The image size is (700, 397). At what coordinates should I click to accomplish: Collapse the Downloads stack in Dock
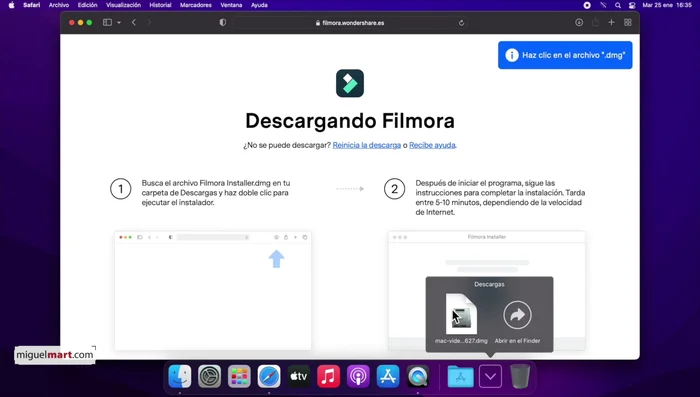click(490, 376)
